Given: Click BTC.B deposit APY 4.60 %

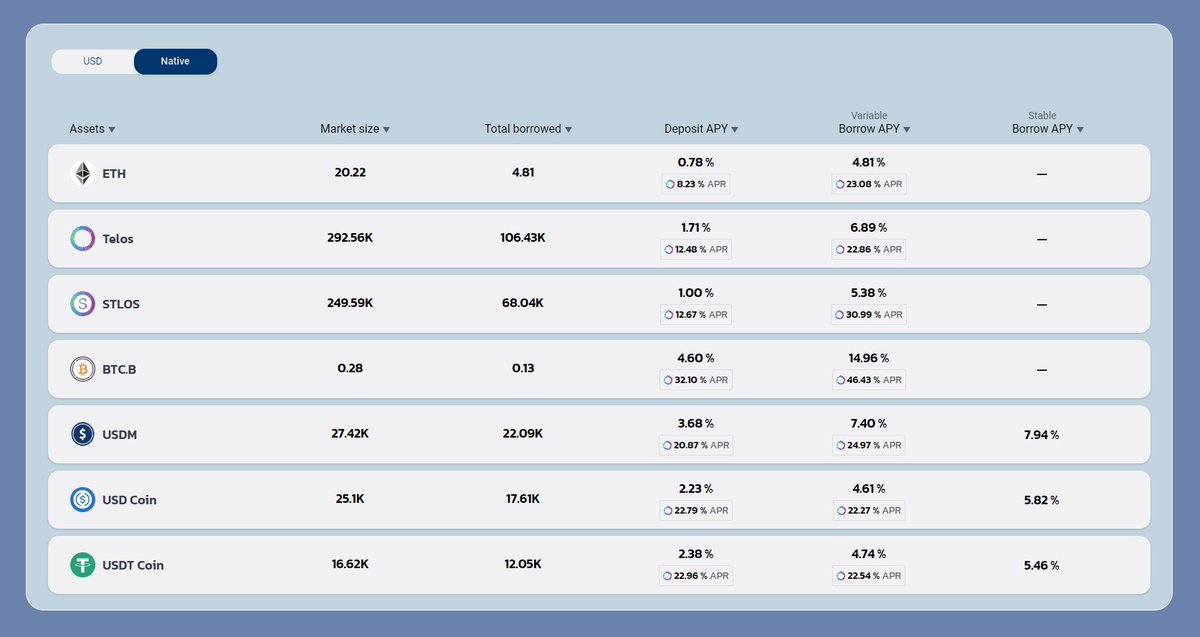Looking at the screenshot, I should click(x=696, y=358).
